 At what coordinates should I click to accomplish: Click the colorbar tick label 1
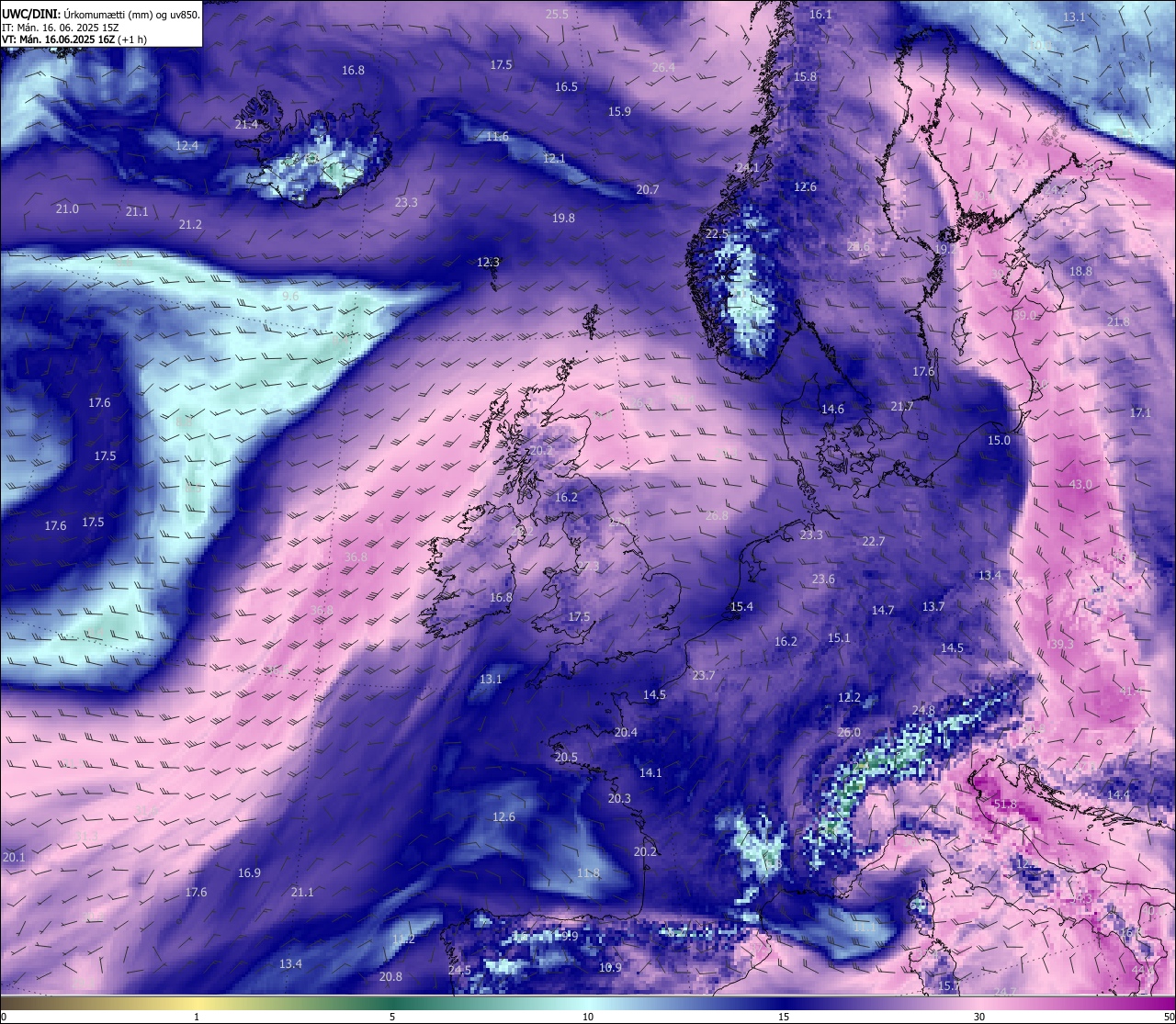coord(197,1017)
